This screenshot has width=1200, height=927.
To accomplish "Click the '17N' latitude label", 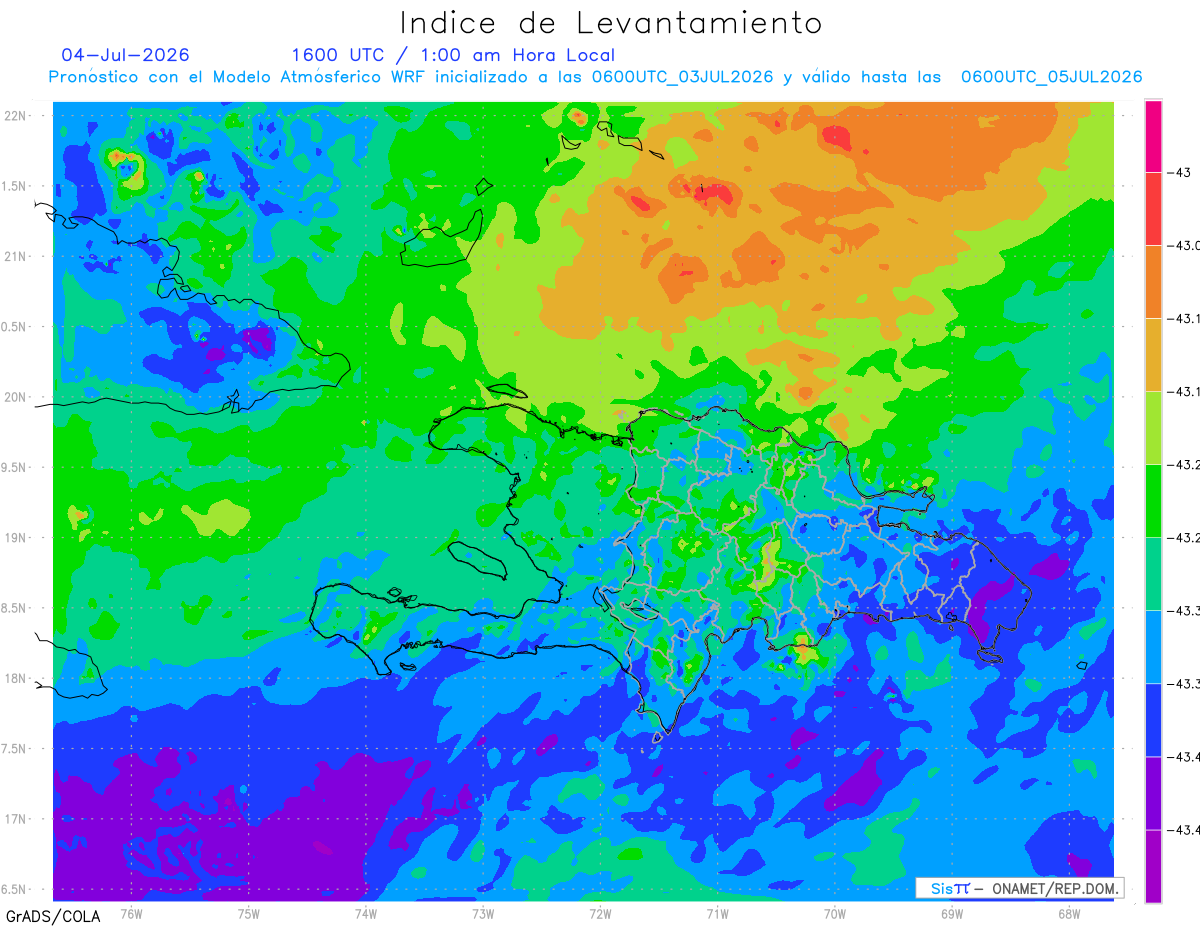I will pyautogui.click(x=14, y=819).
